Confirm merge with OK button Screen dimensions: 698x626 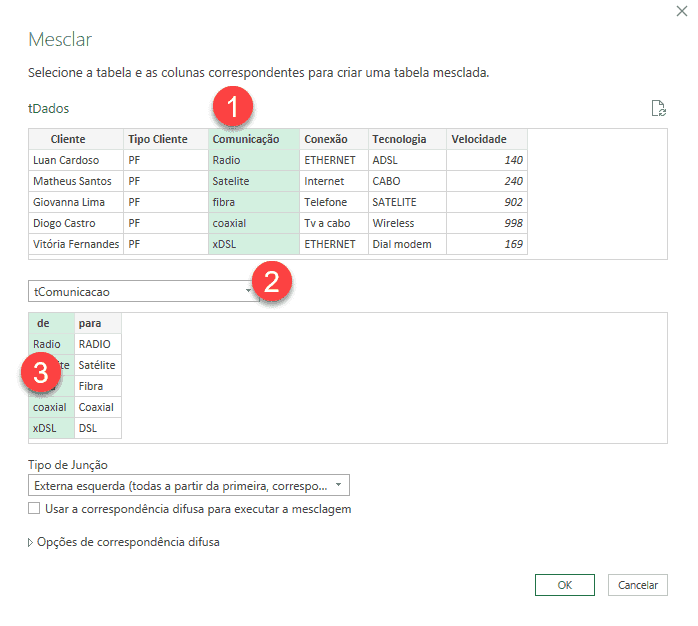(x=564, y=585)
